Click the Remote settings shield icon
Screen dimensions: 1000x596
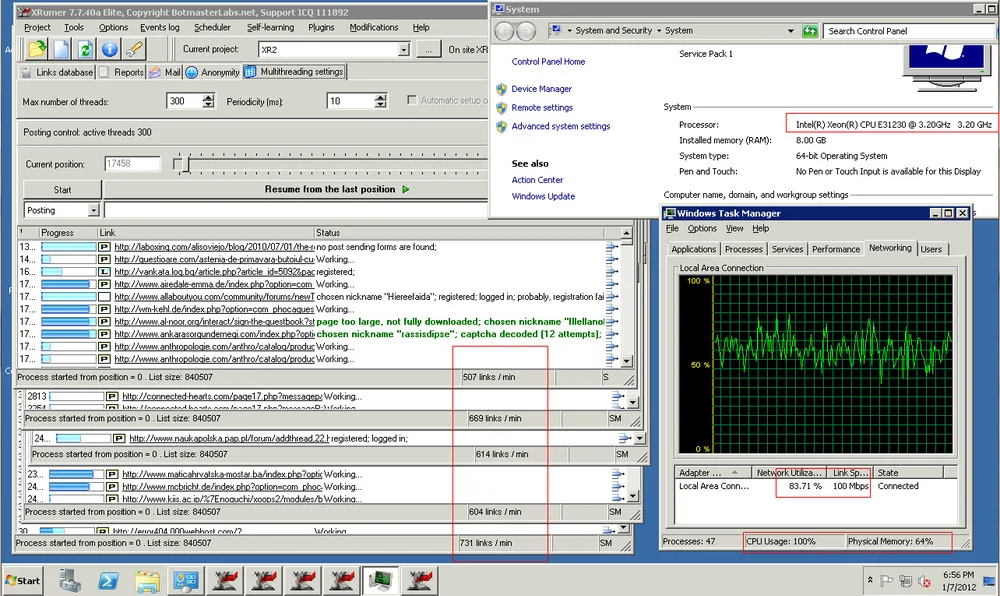click(x=501, y=108)
